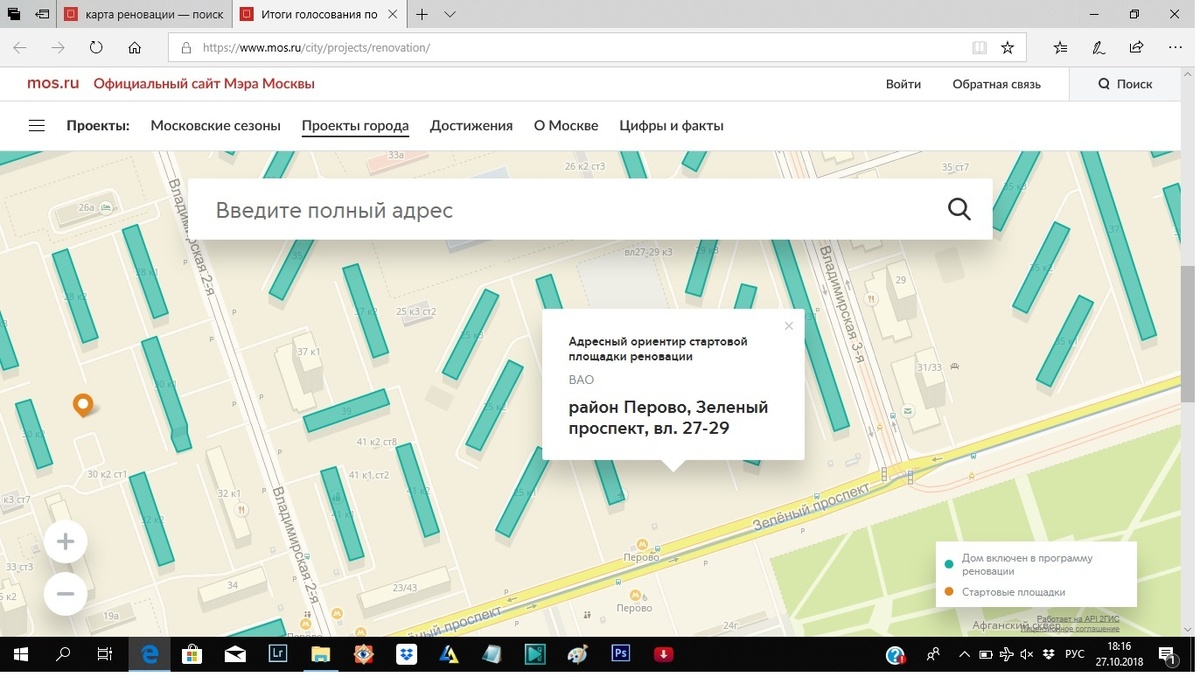Open Dropbox from the taskbar
Image resolution: width=1200 pixels, height=677 pixels.
406,655
